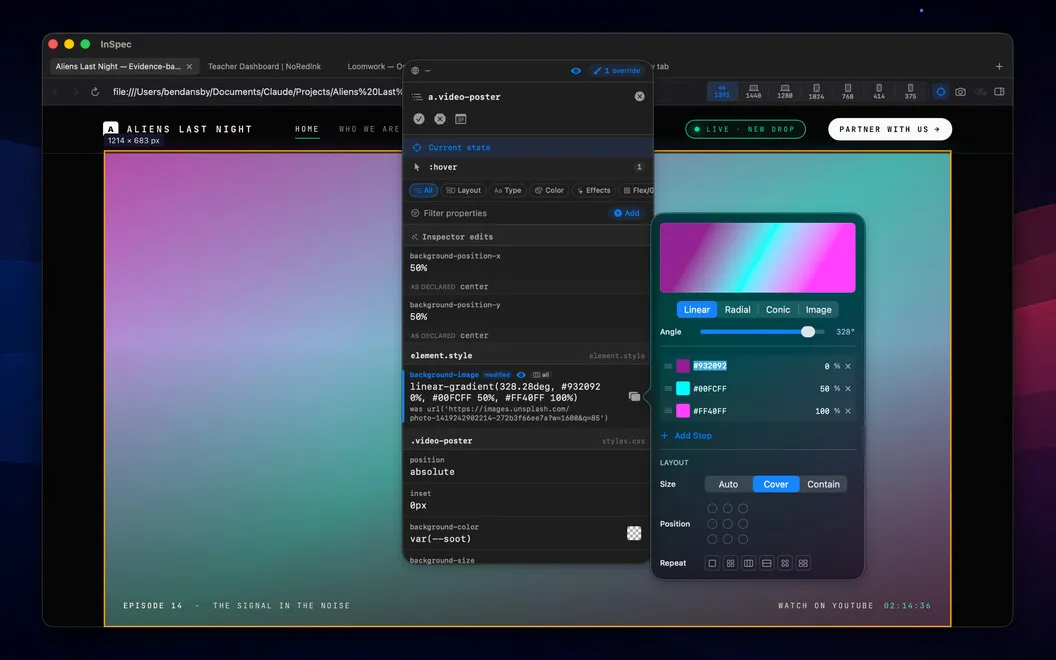Click the fourth Repeat icon with horizontal rows
Screen dimensions: 1056x660
tap(766, 564)
